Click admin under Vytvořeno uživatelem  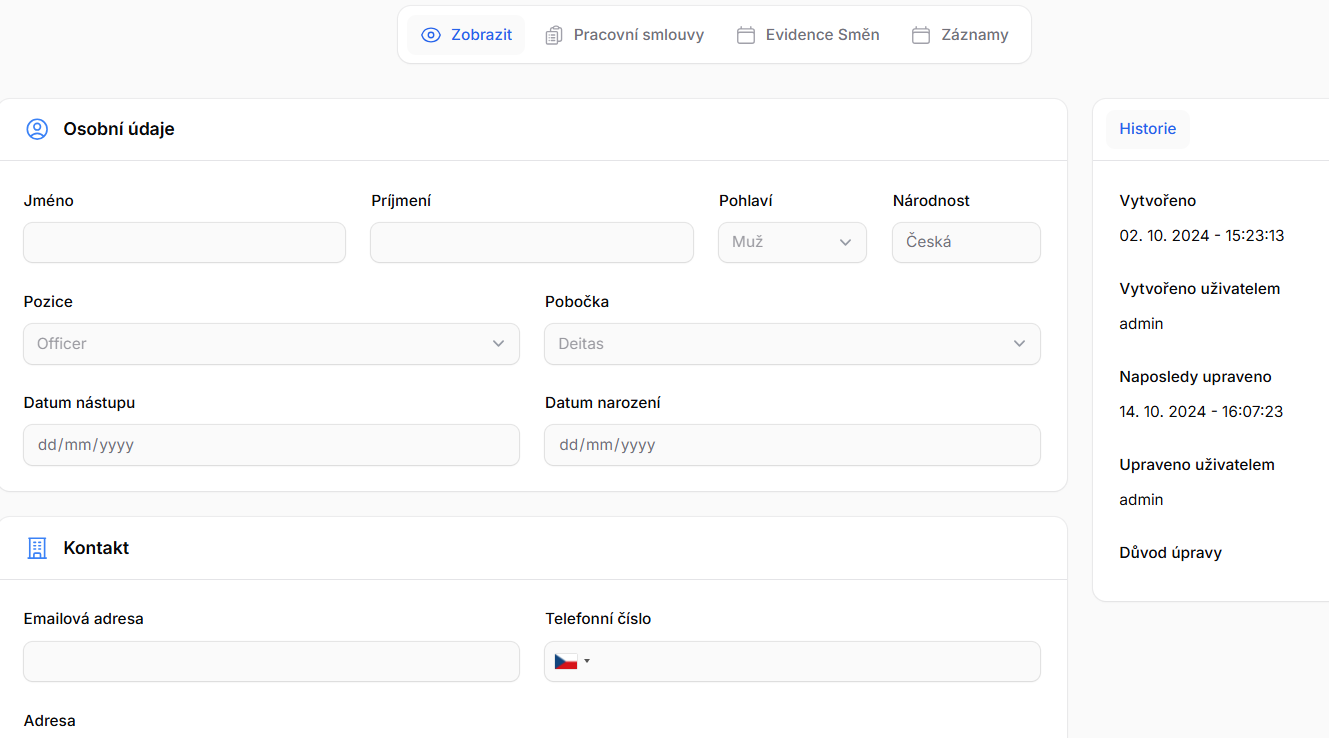click(1141, 324)
